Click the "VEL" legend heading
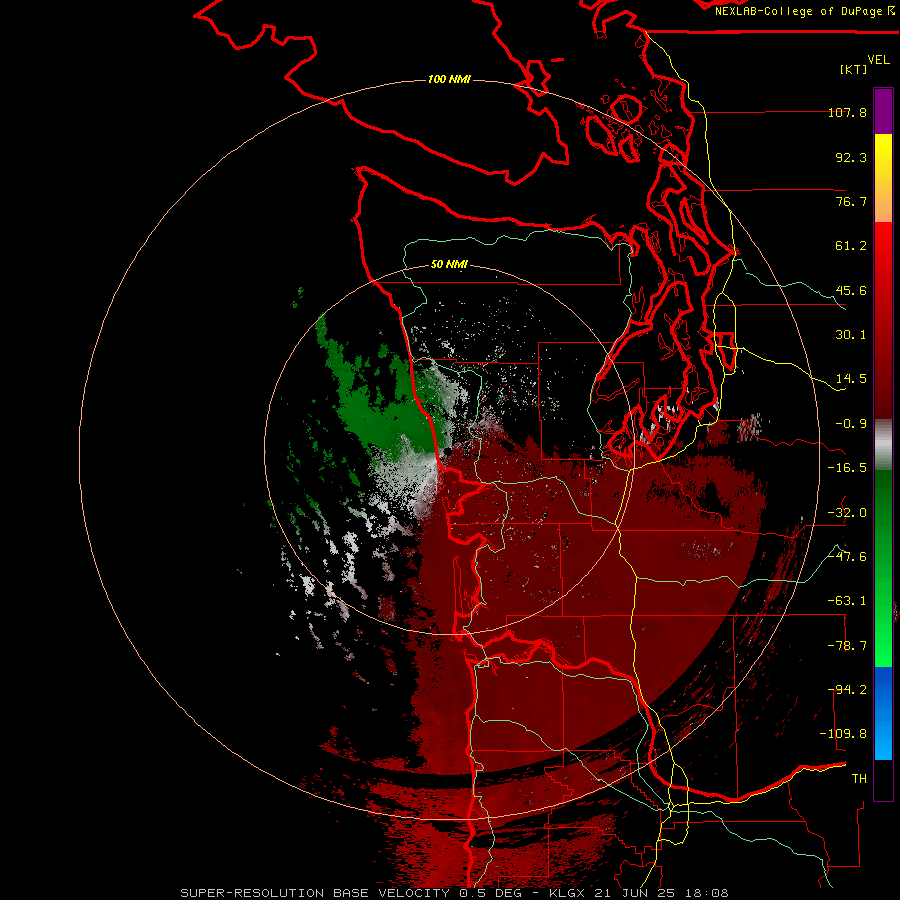Image resolution: width=900 pixels, height=900 pixels. pyautogui.click(x=878, y=59)
